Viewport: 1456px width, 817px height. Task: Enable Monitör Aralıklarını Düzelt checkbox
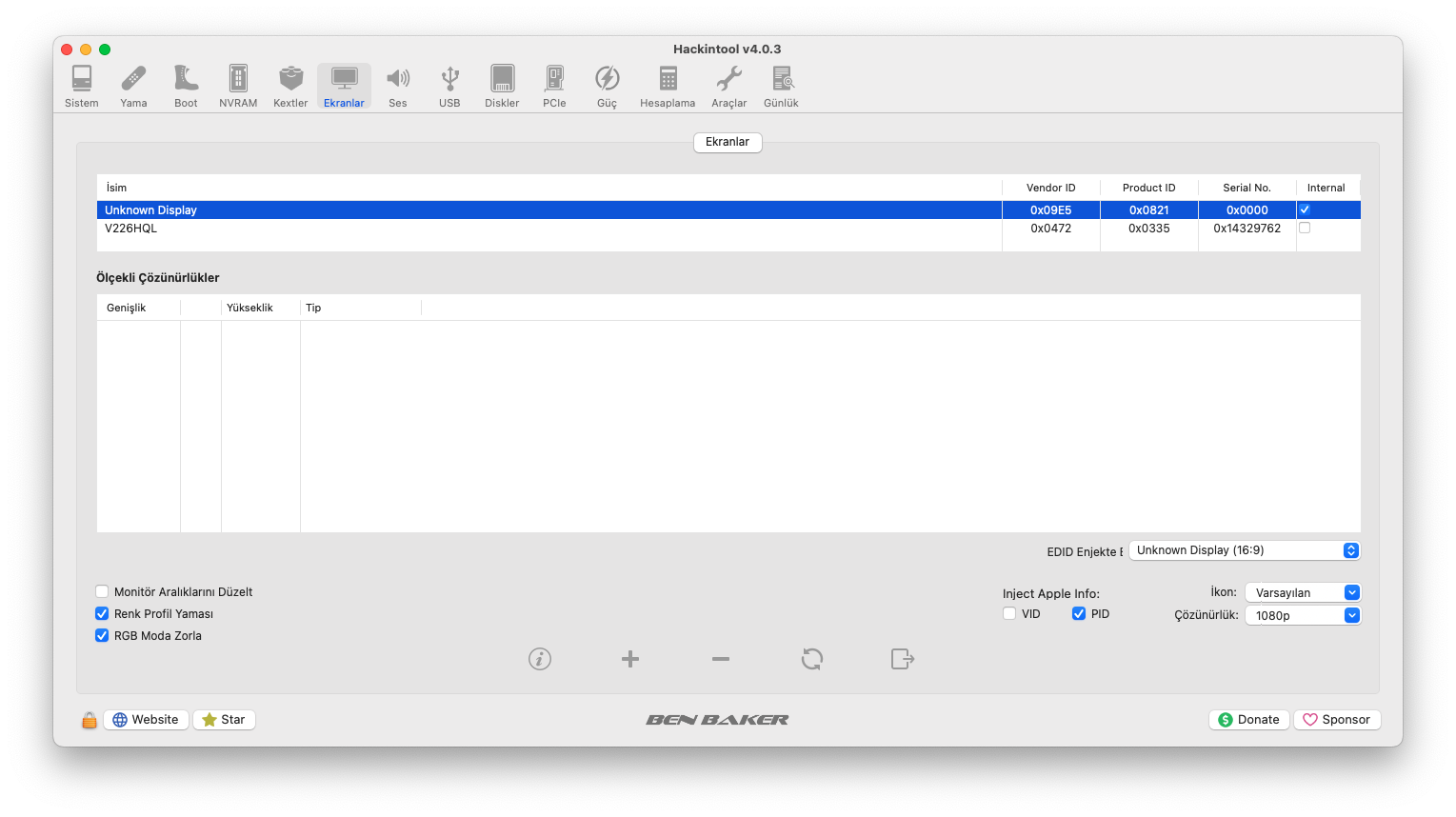pyautogui.click(x=103, y=591)
